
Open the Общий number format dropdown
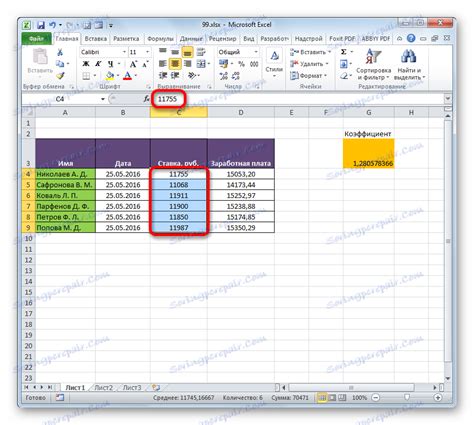click(x=256, y=52)
